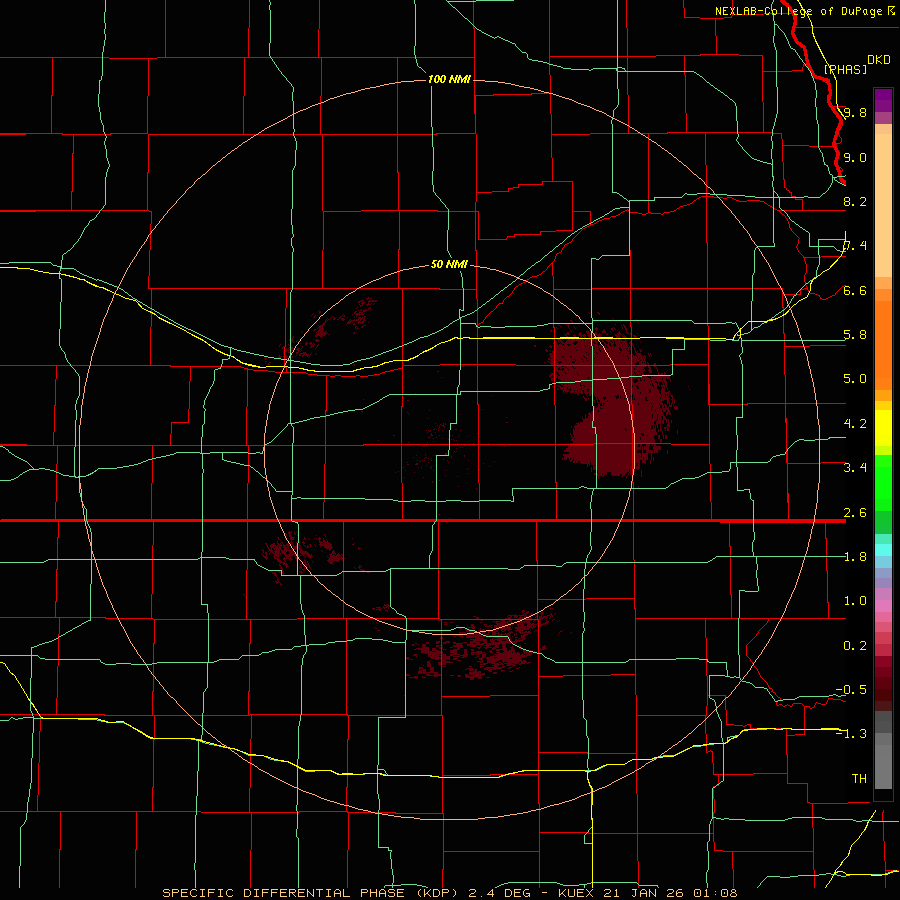900x900 pixels.
Task: Click the 'KUEX' station ID in the caption
Action: pyautogui.click(x=577, y=893)
